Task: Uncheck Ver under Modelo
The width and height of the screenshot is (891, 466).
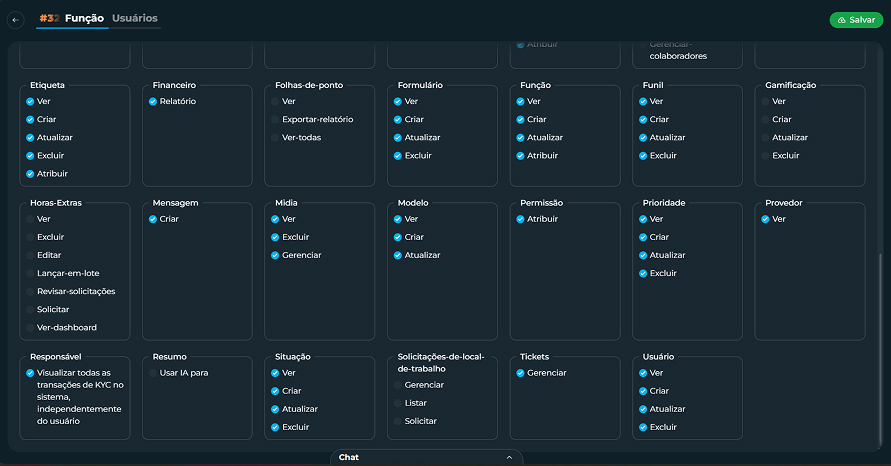Action: click(x=398, y=219)
